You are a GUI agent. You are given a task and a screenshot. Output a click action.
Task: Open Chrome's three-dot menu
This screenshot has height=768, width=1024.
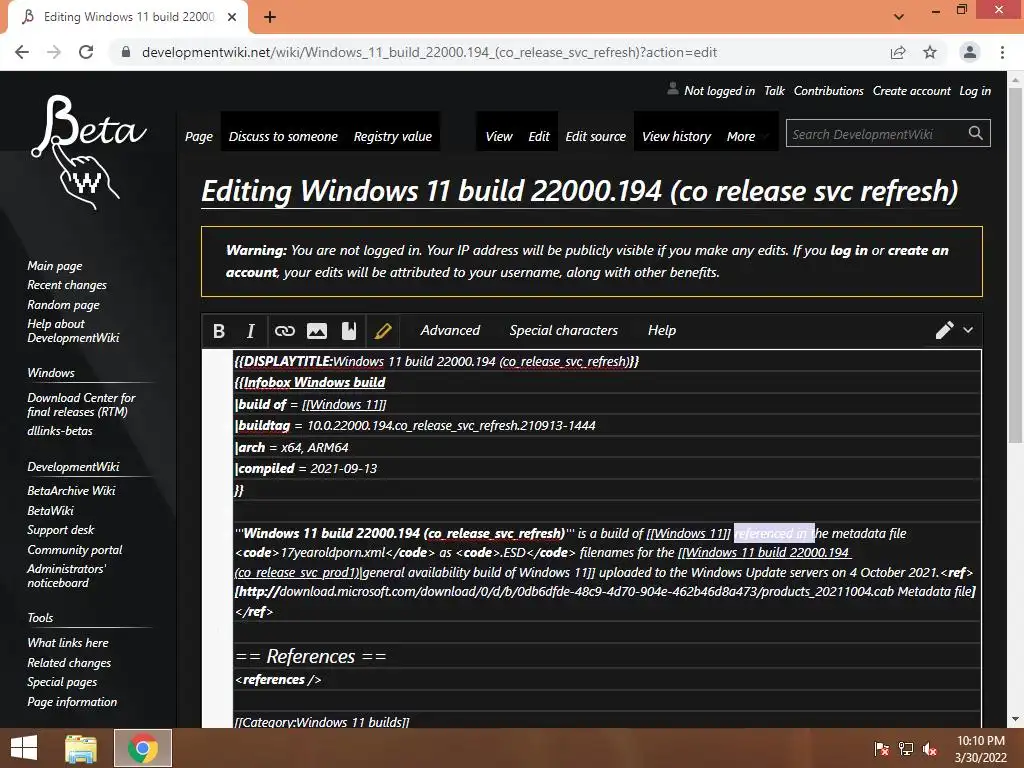[x=1002, y=52]
